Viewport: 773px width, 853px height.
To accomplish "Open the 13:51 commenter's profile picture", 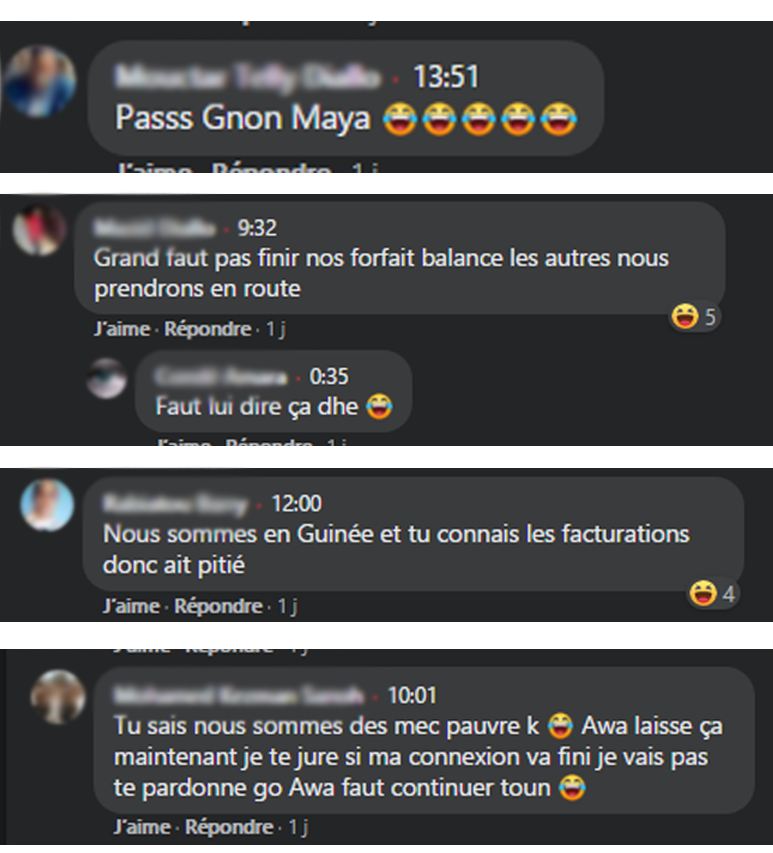I will tap(40, 82).
